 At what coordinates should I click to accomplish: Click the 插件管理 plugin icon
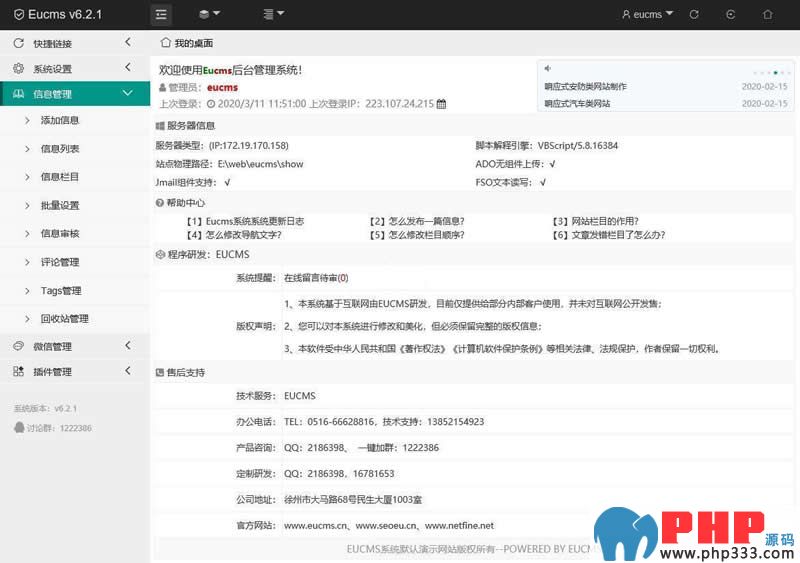click(x=19, y=372)
